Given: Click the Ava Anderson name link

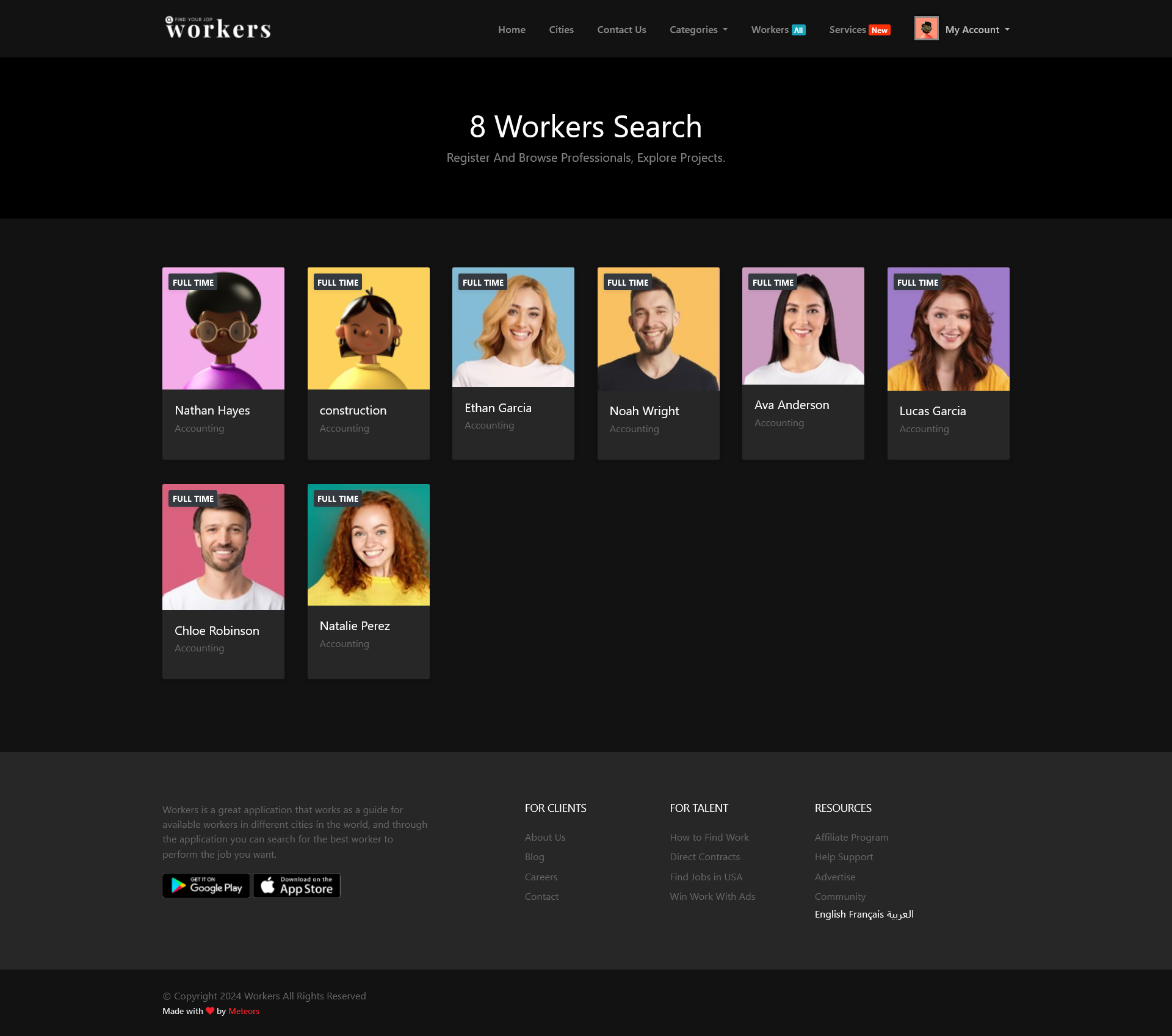Looking at the screenshot, I should pyautogui.click(x=792, y=405).
